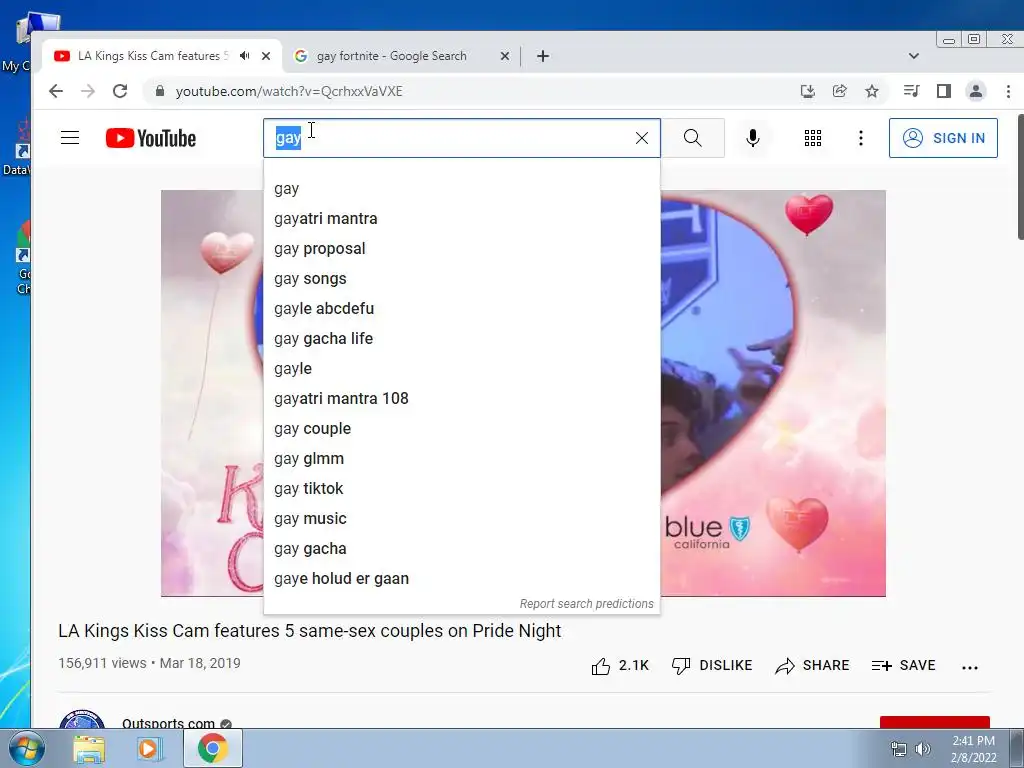Click the install/download icon in address bar

click(808, 91)
